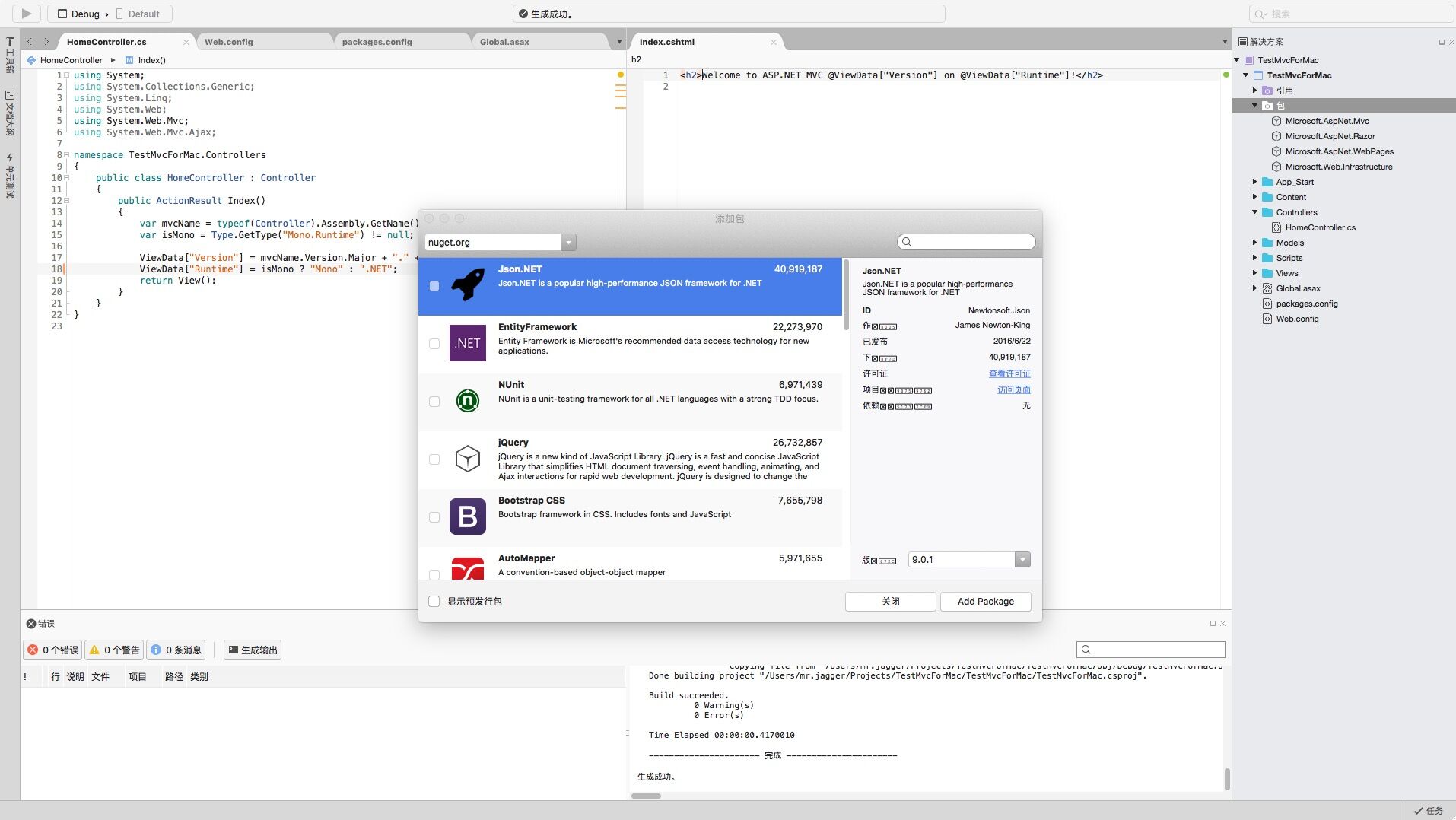Image resolution: width=1456 pixels, height=820 pixels.
Task: Click the Json.NET rocket icon
Action: coord(467,285)
